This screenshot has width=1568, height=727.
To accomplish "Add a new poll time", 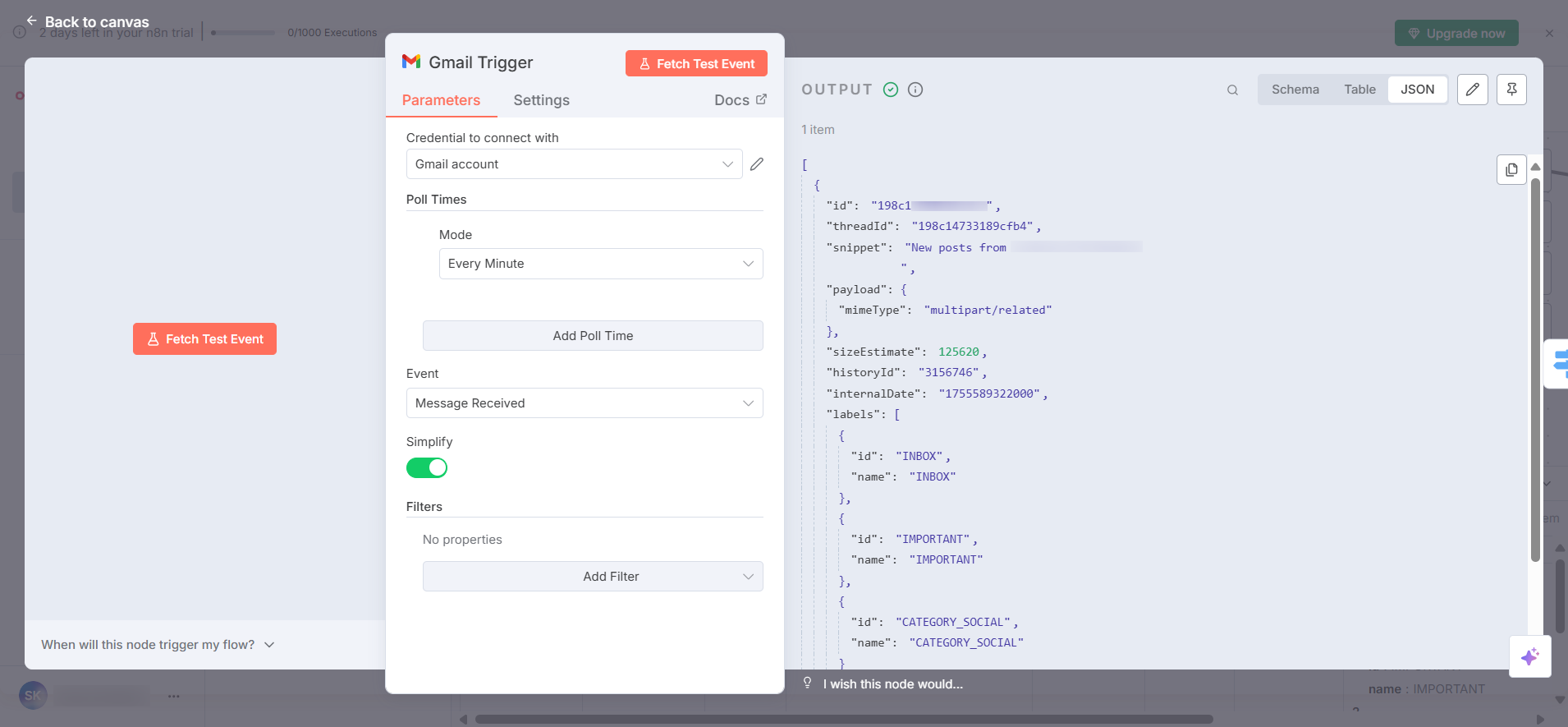I will [593, 336].
